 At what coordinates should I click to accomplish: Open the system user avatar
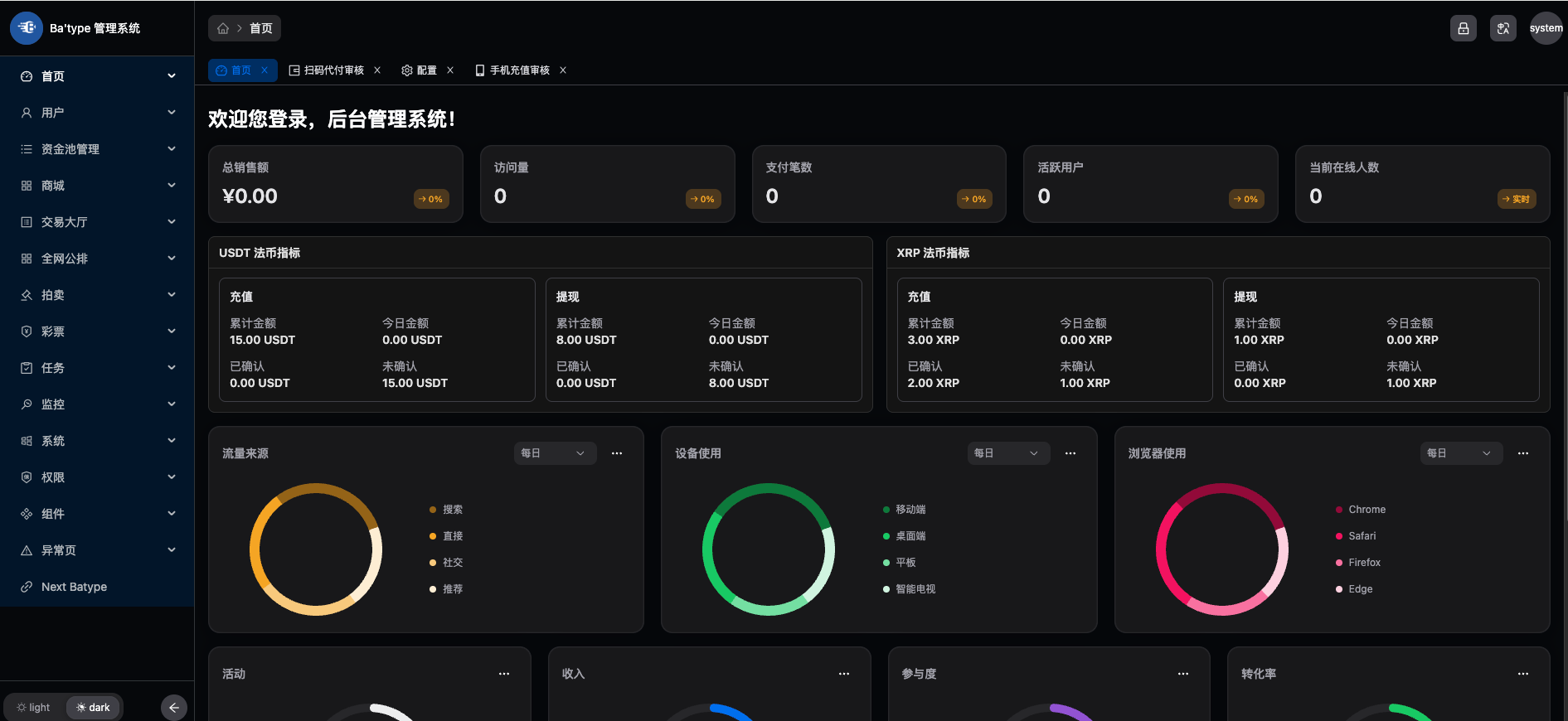pyautogui.click(x=1546, y=28)
